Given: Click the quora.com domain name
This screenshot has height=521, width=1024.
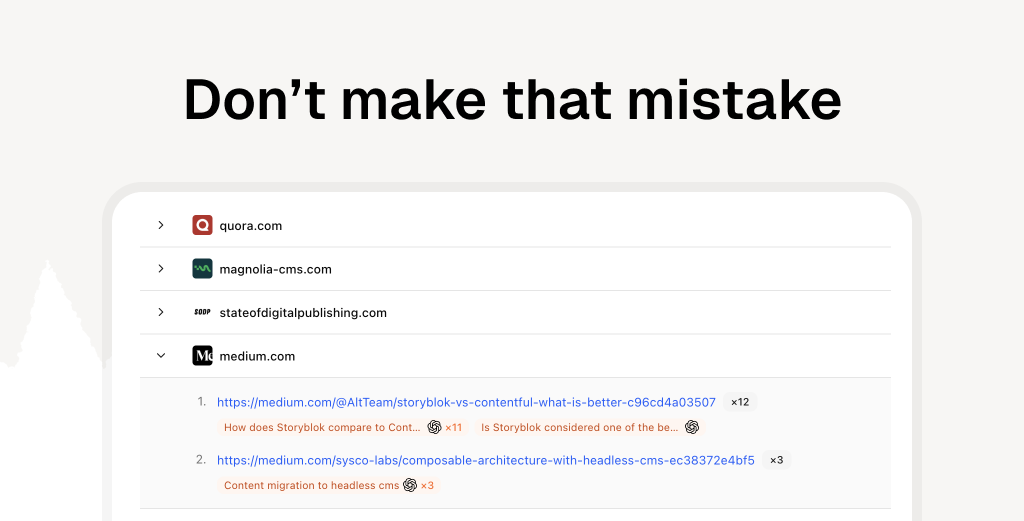Looking at the screenshot, I should pos(251,226).
